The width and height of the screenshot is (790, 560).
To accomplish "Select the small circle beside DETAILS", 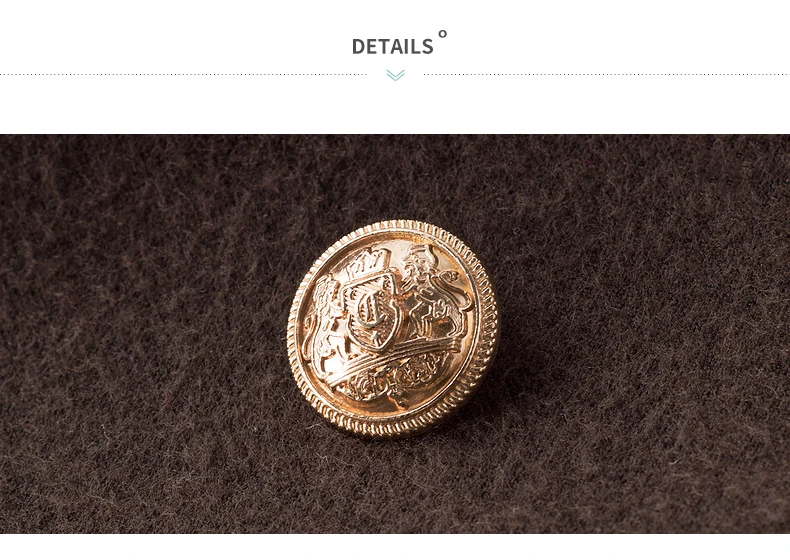I will click(442, 34).
